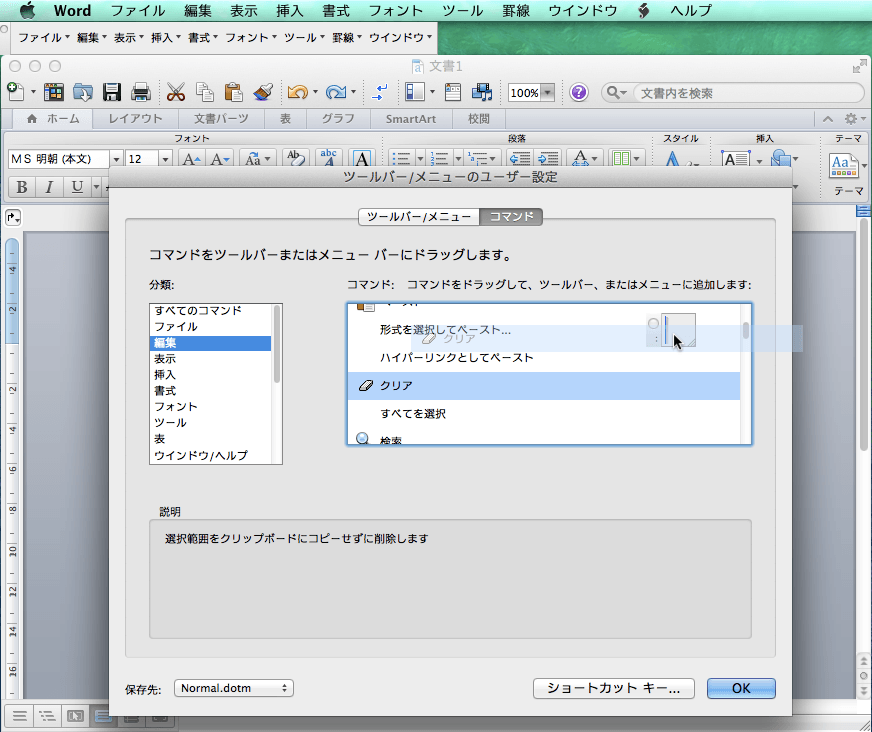Click the Draft view button at bottom
The image size is (872, 732).
19,716
